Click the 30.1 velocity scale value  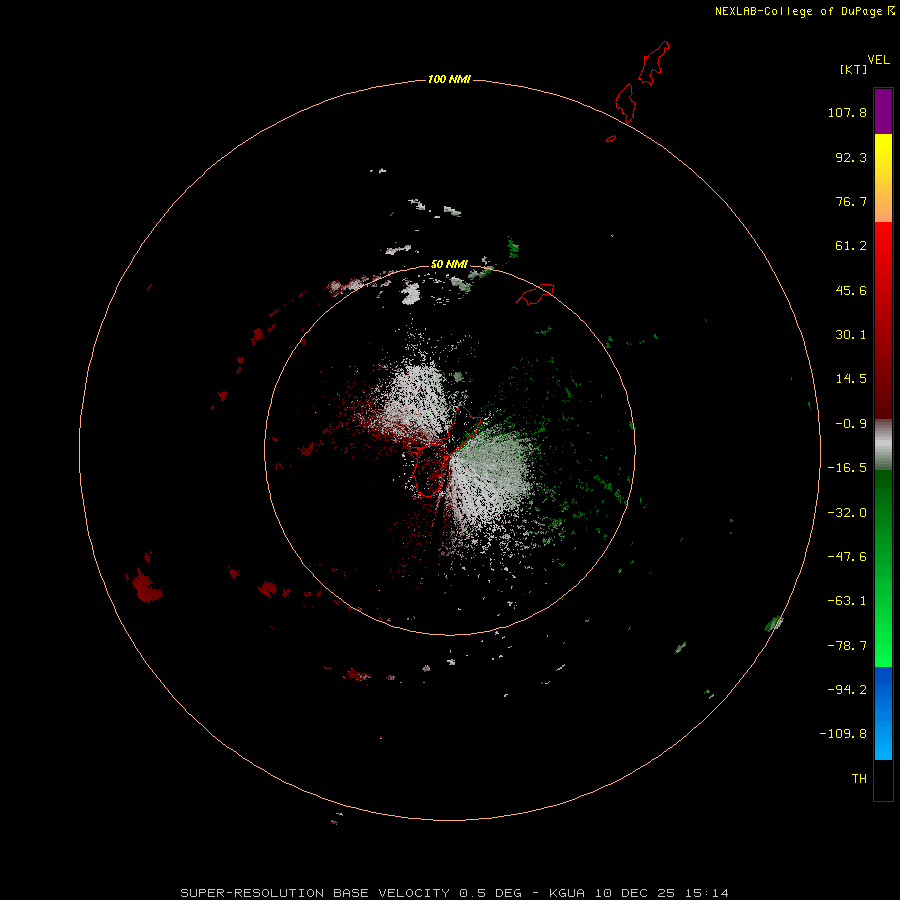(x=851, y=335)
